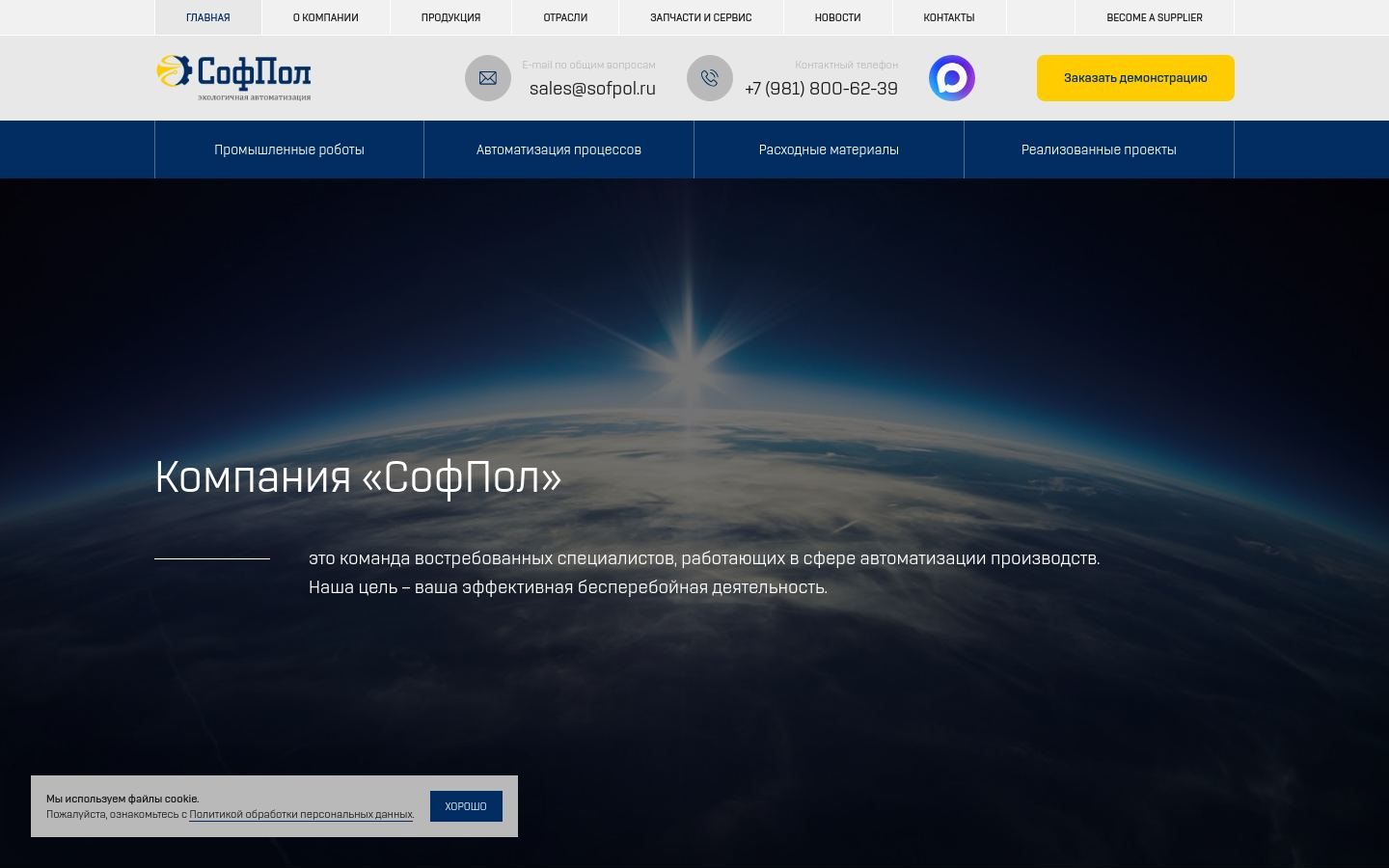The width and height of the screenshot is (1389, 868).
Task: Visit the Новости page
Action: (x=838, y=17)
